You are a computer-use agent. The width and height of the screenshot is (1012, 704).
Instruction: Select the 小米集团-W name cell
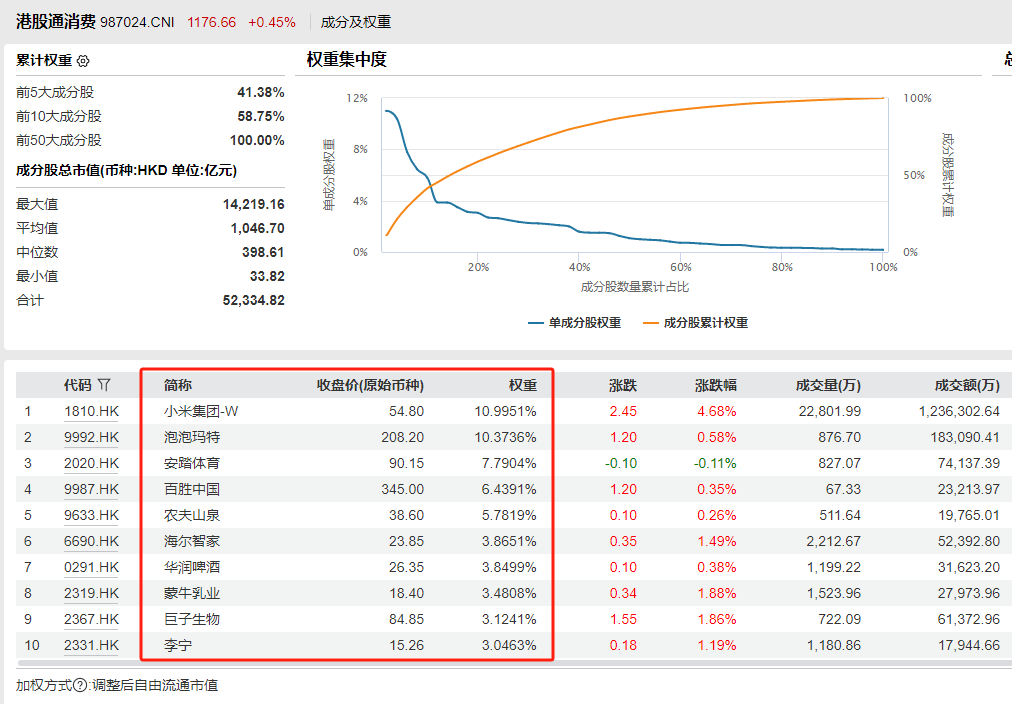[x=201, y=411]
